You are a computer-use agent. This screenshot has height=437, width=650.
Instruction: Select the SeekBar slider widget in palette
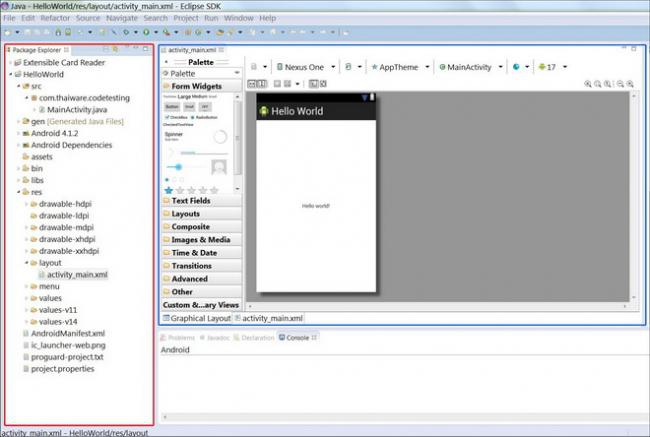[186, 167]
